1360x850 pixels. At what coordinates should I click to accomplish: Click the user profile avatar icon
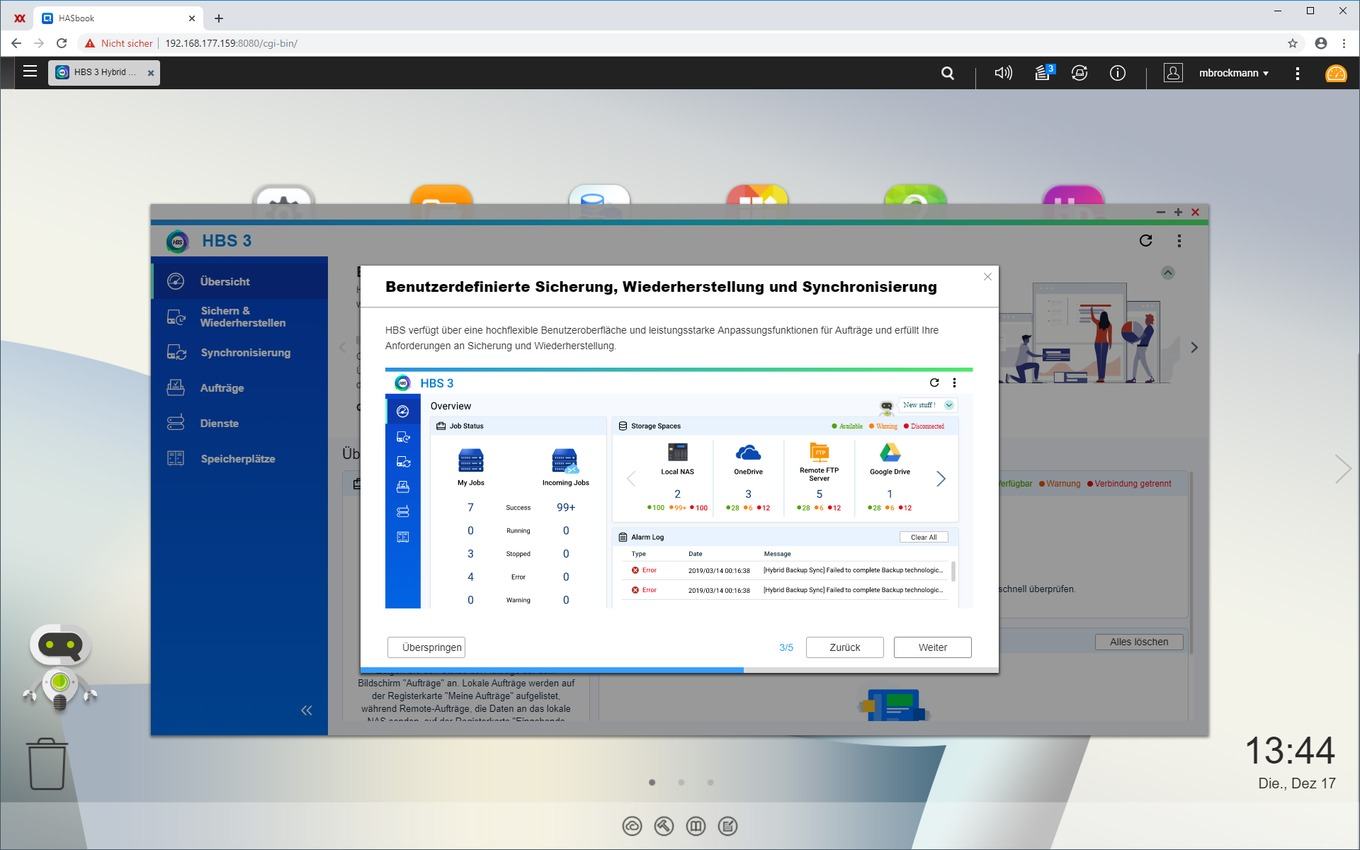pos(1173,73)
